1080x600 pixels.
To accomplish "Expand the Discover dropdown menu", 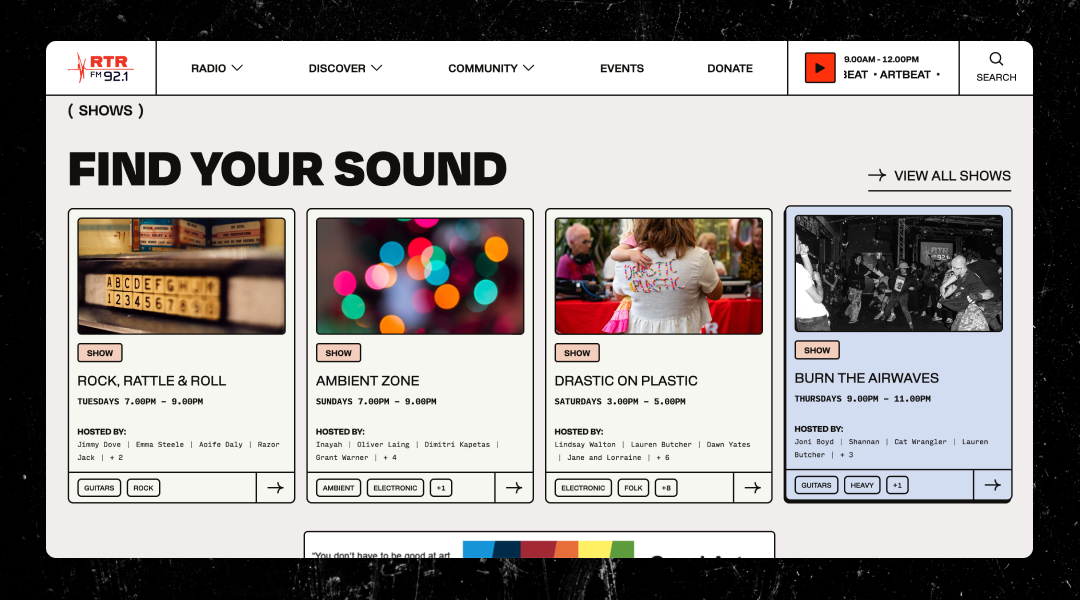I will [345, 68].
